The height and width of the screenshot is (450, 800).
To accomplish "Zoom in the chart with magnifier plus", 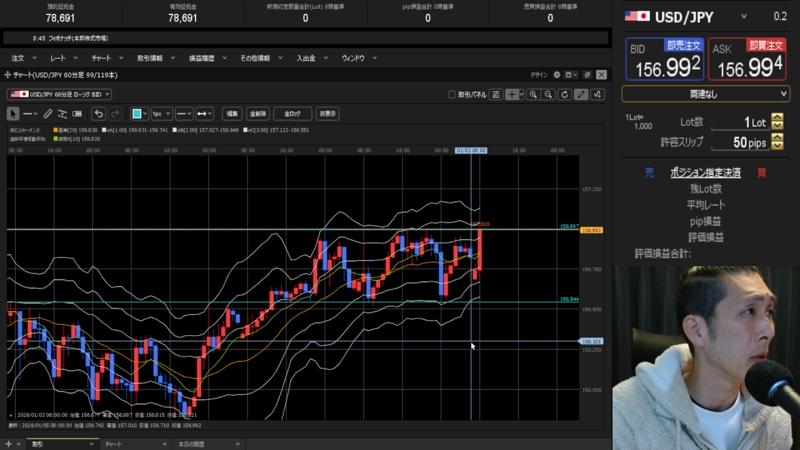I will click(x=534, y=94).
